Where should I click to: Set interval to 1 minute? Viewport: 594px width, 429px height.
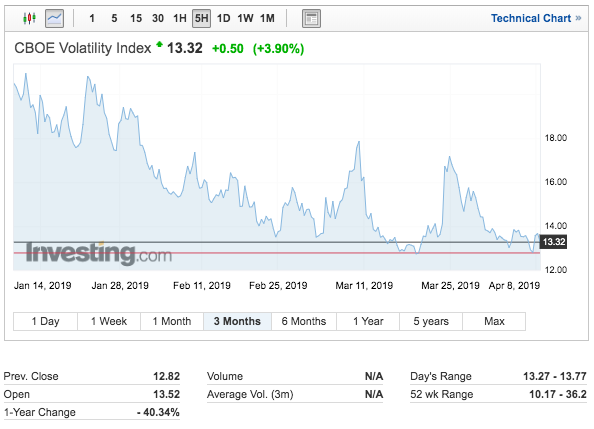pos(92,18)
